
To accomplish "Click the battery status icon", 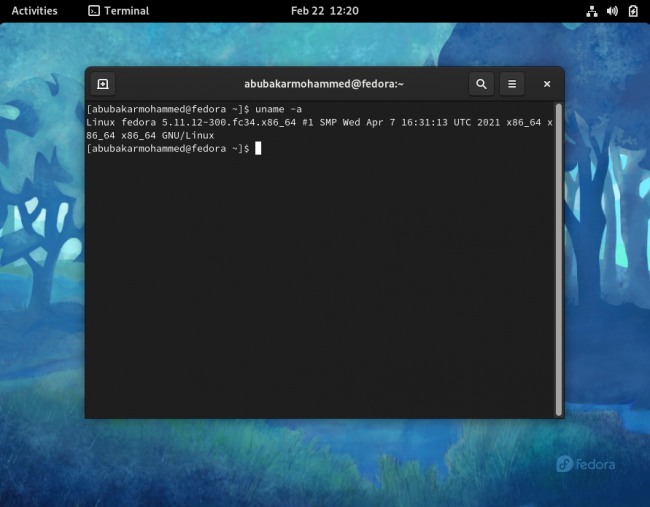I will tap(633, 11).
